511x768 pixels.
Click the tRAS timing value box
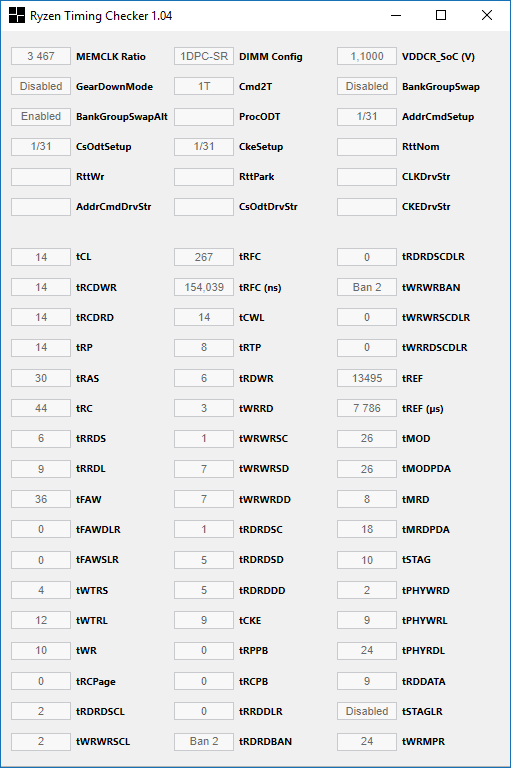41,378
